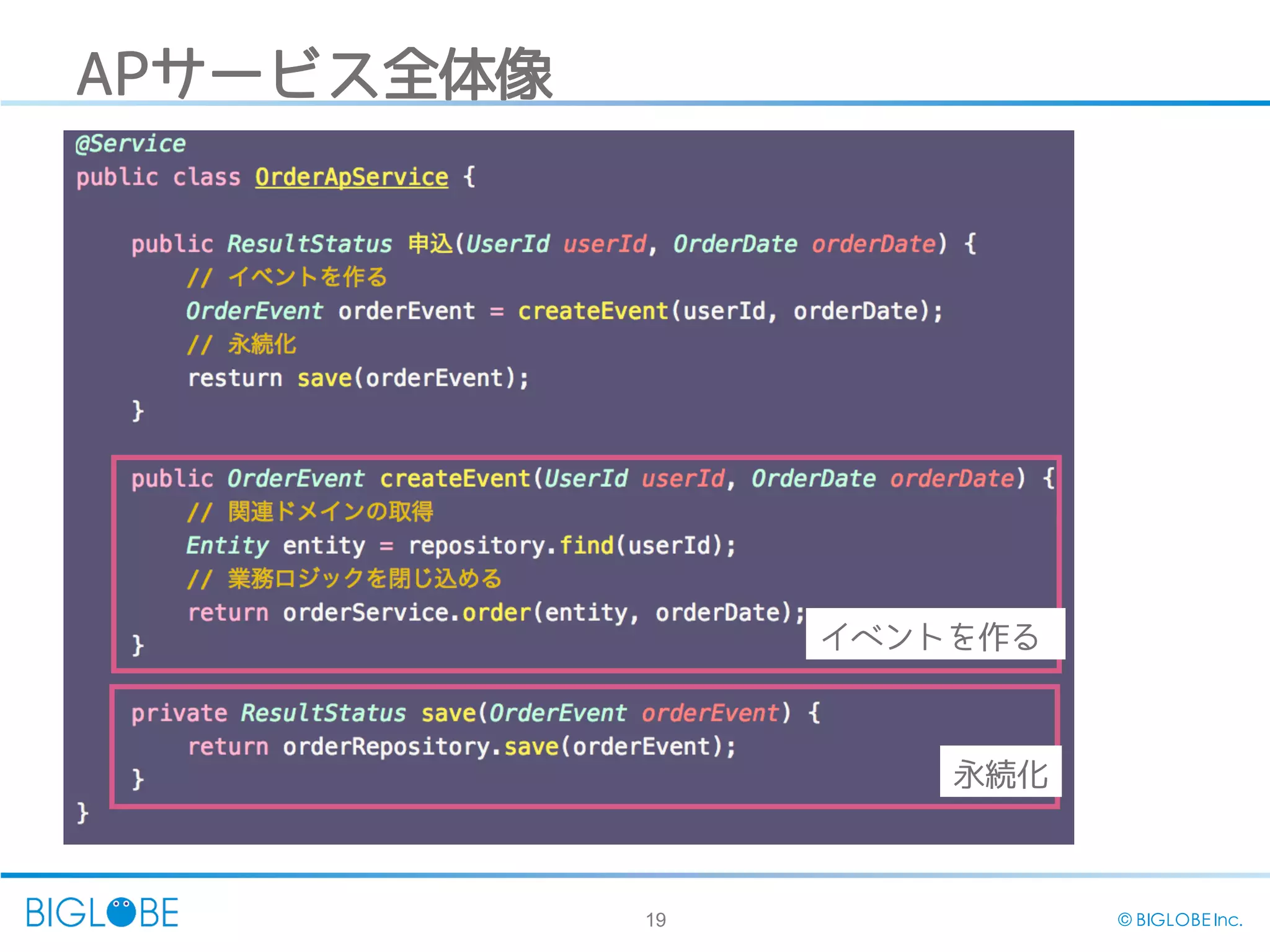Click the comment // 関連ドメインの取得

point(310,511)
